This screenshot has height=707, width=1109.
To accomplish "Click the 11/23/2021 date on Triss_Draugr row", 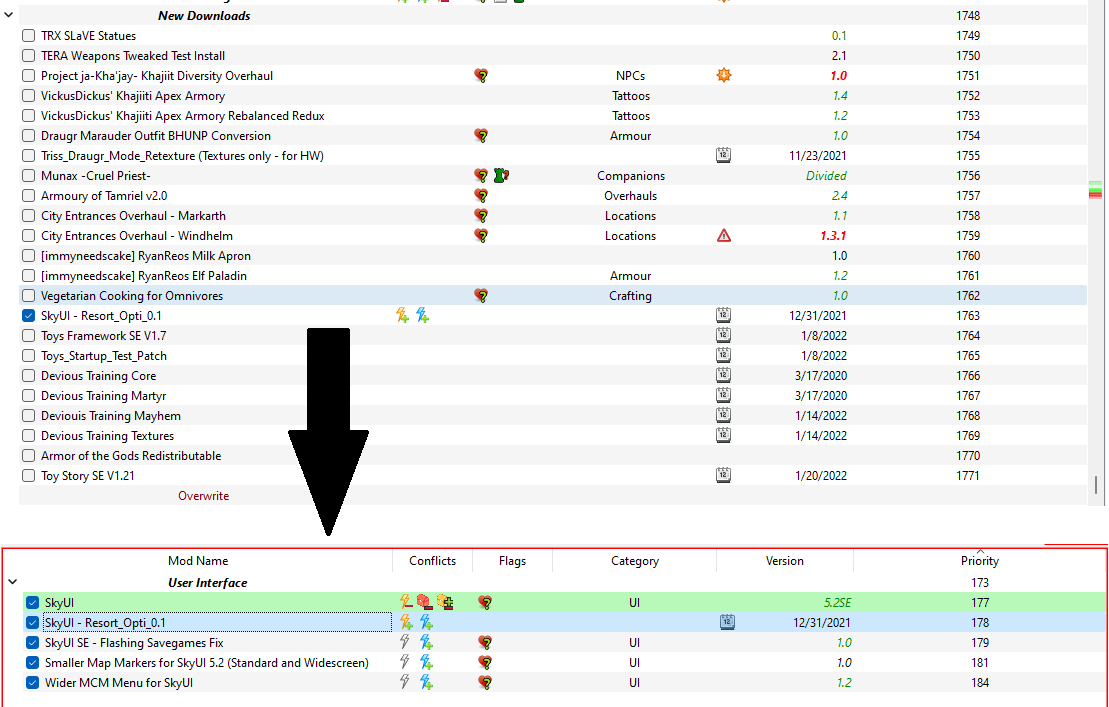I will point(818,156).
